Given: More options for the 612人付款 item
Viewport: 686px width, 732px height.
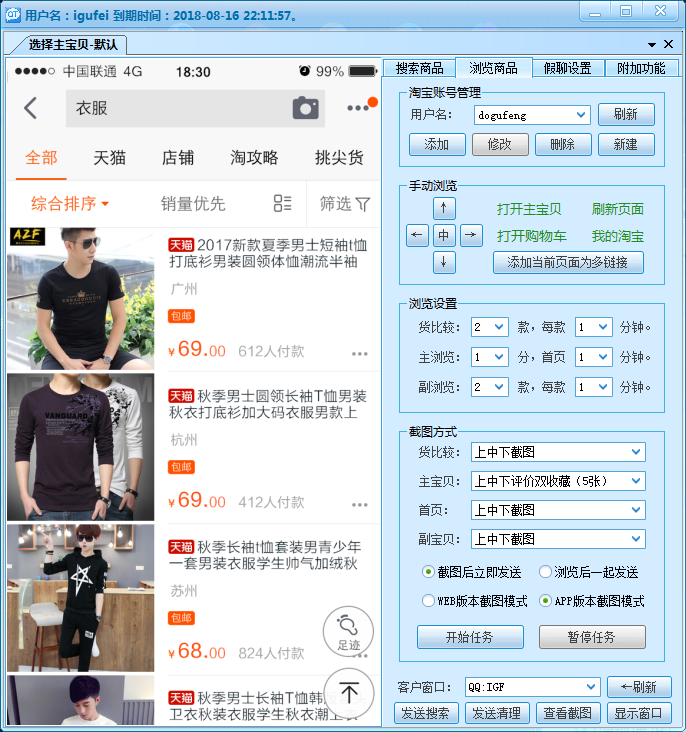Looking at the screenshot, I should click(360, 353).
